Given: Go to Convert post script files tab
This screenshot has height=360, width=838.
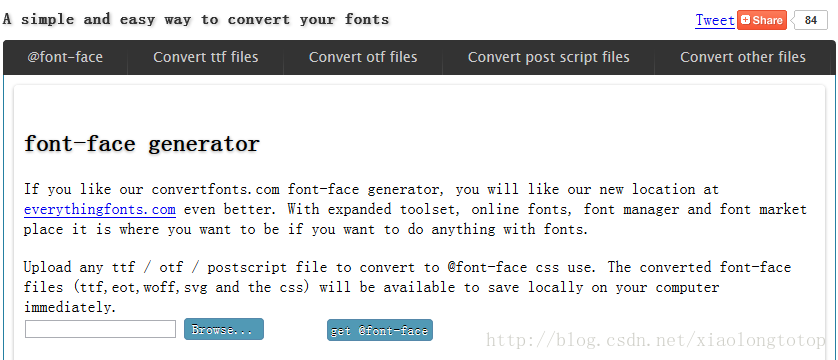Looking at the screenshot, I should click(x=548, y=57).
